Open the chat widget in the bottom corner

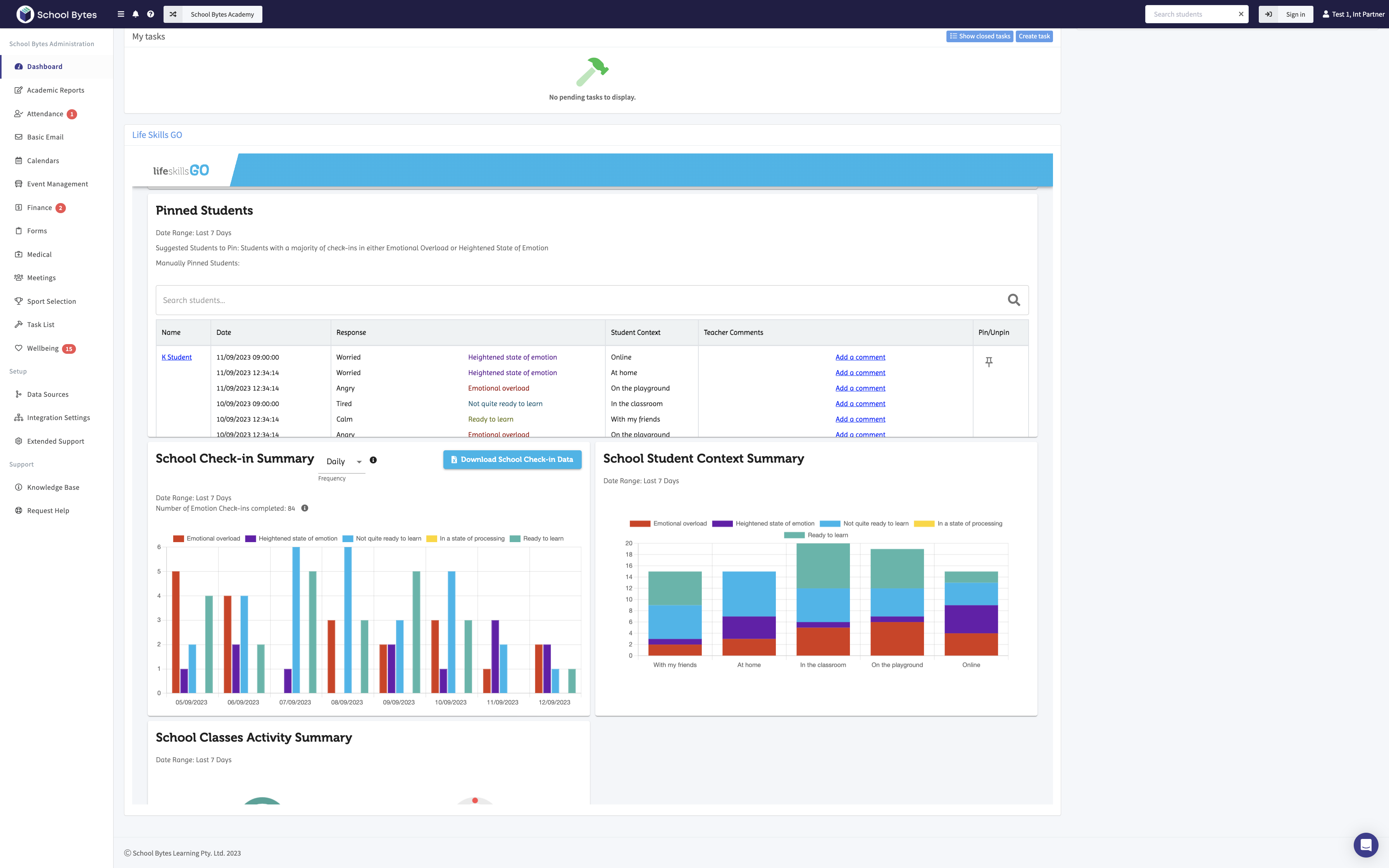pyautogui.click(x=1365, y=844)
